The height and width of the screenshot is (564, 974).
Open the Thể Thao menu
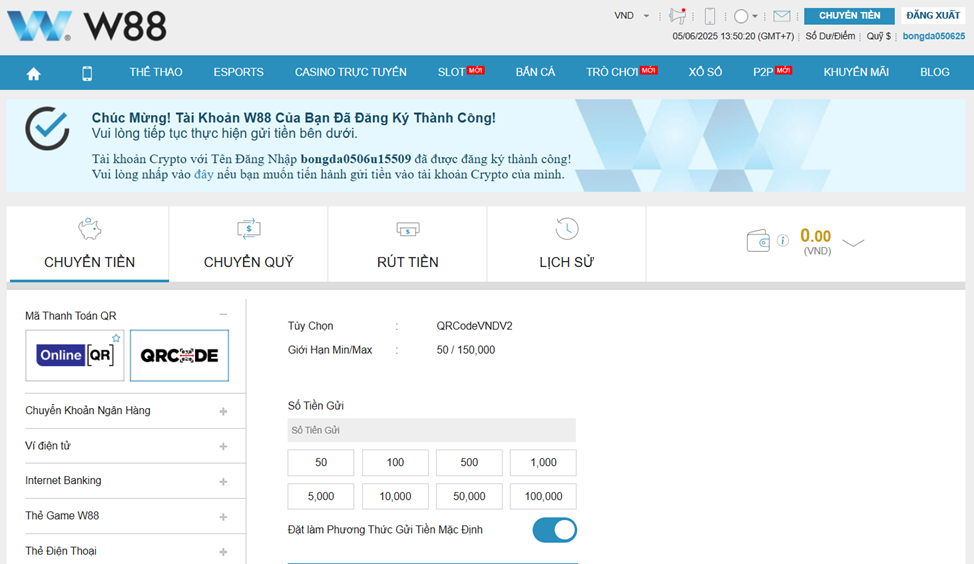coord(156,72)
